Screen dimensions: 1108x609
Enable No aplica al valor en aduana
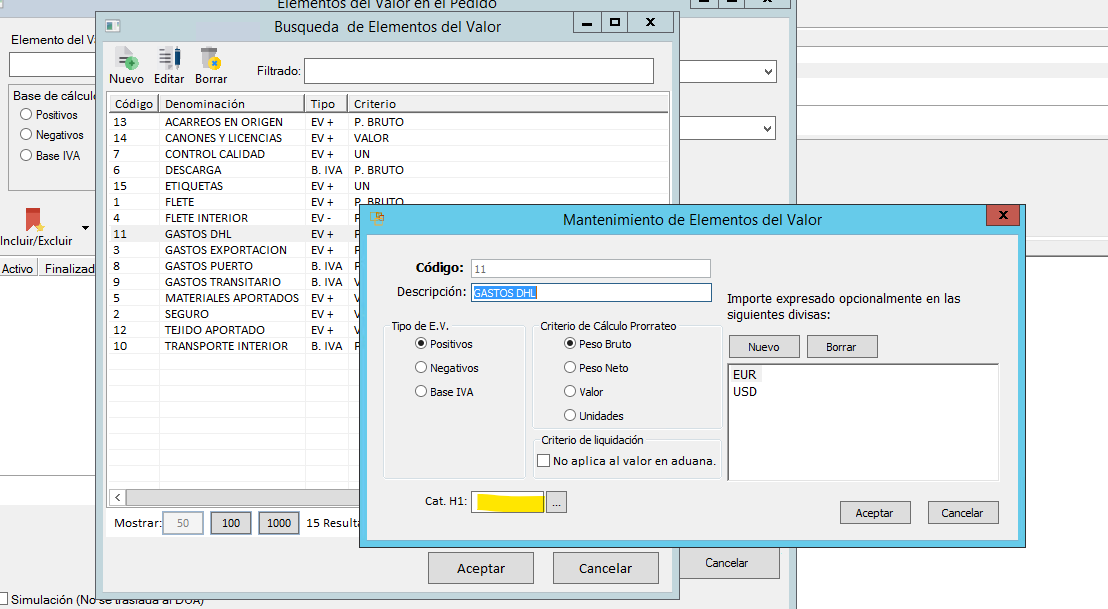544,461
